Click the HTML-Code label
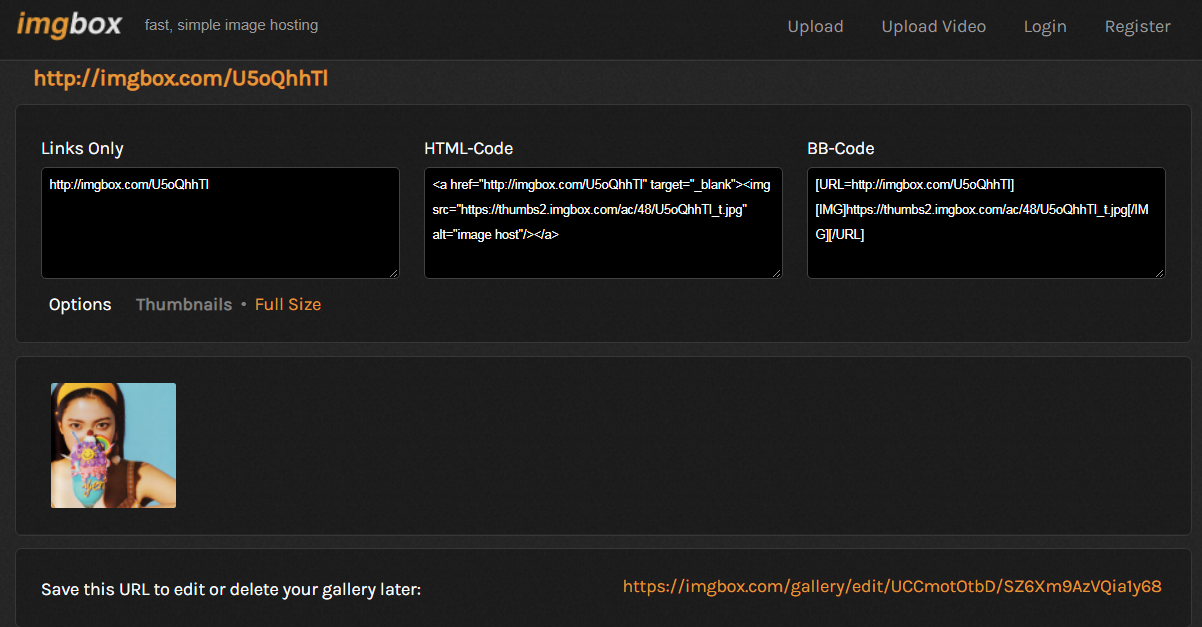This screenshot has width=1202, height=627. coord(468,148)
